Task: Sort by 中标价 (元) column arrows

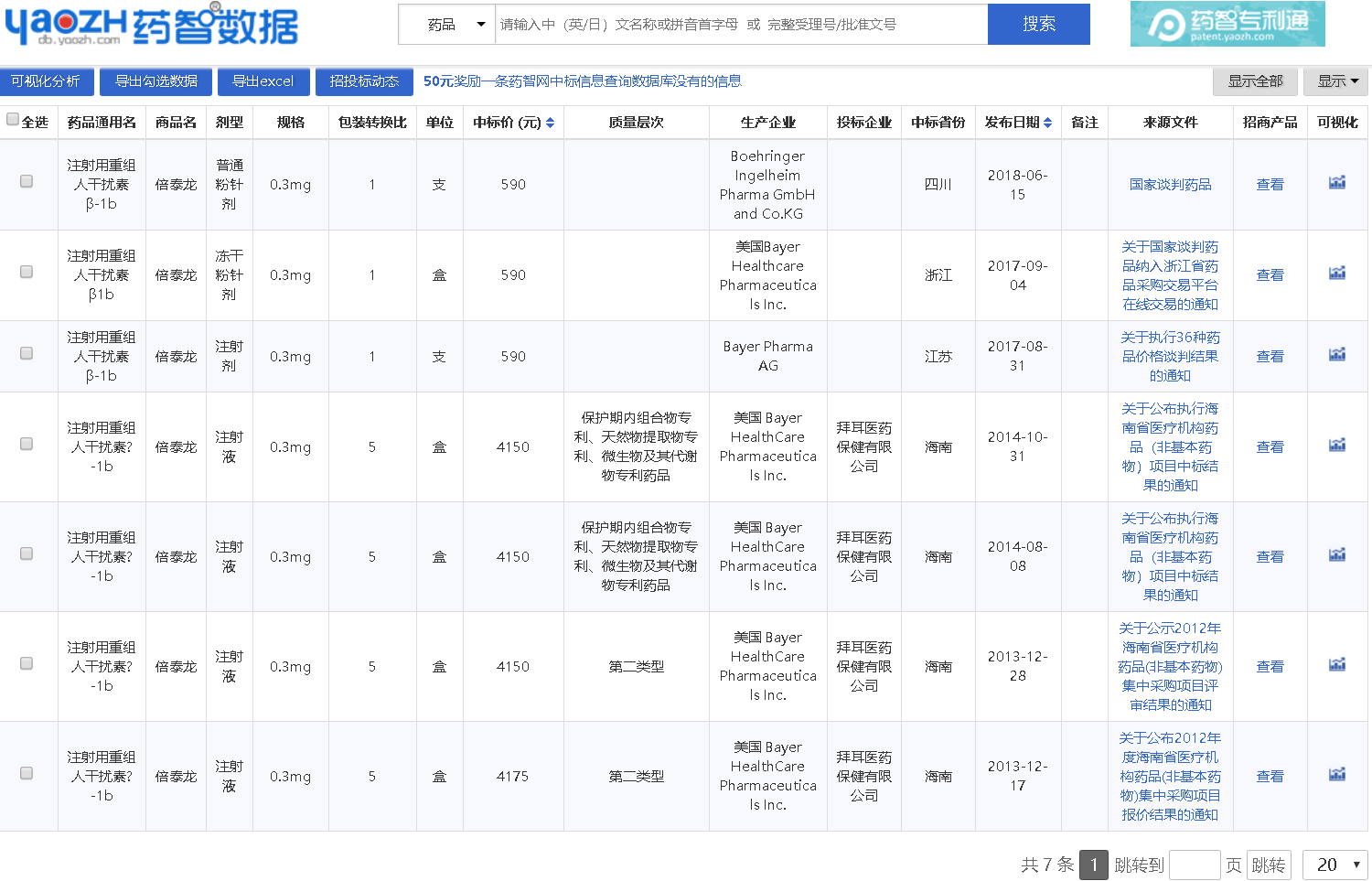Action: (x=551, y=123)
